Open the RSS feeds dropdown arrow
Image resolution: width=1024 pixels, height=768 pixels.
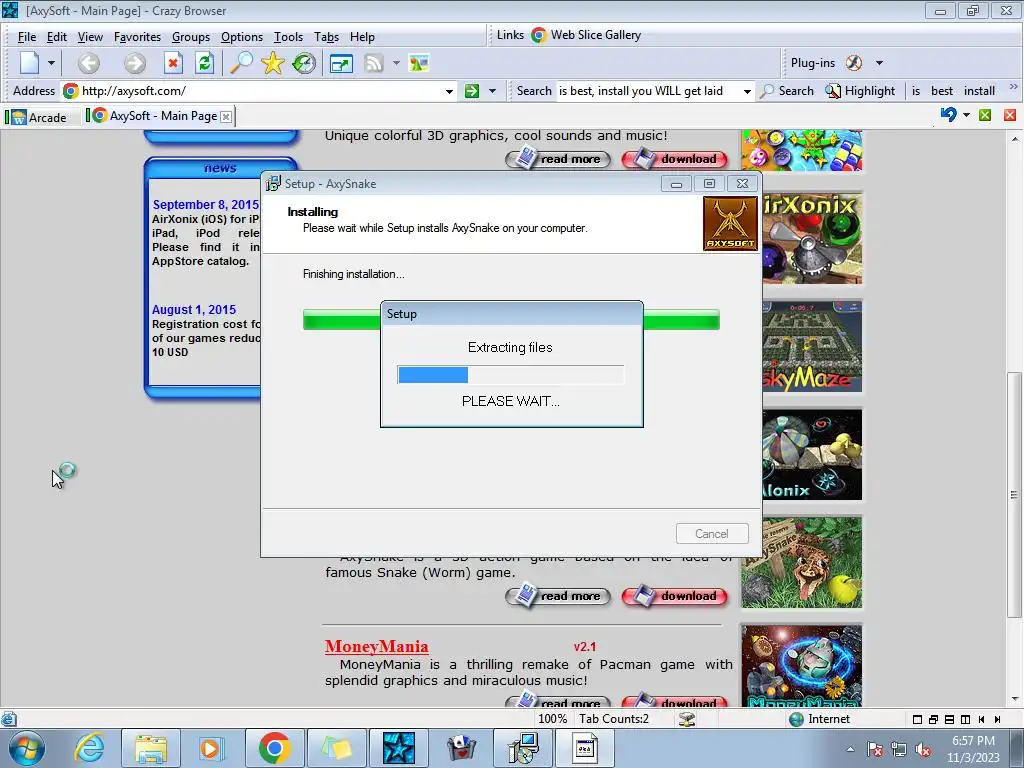pos(396,63)
